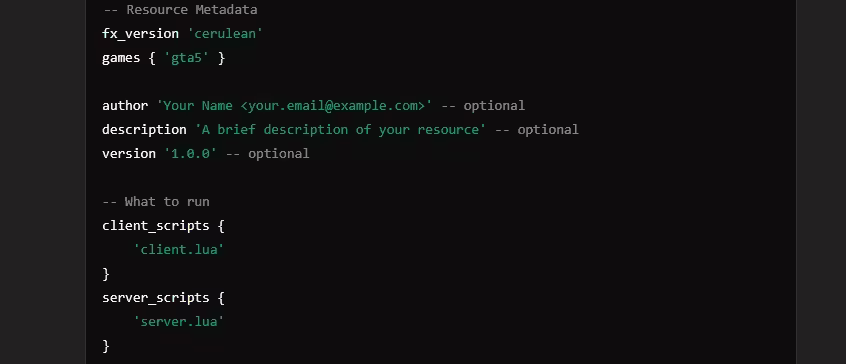The width and height of the screenshot is (846, 364).
Task: Click the client_scripts keyword
Action: 155,225
